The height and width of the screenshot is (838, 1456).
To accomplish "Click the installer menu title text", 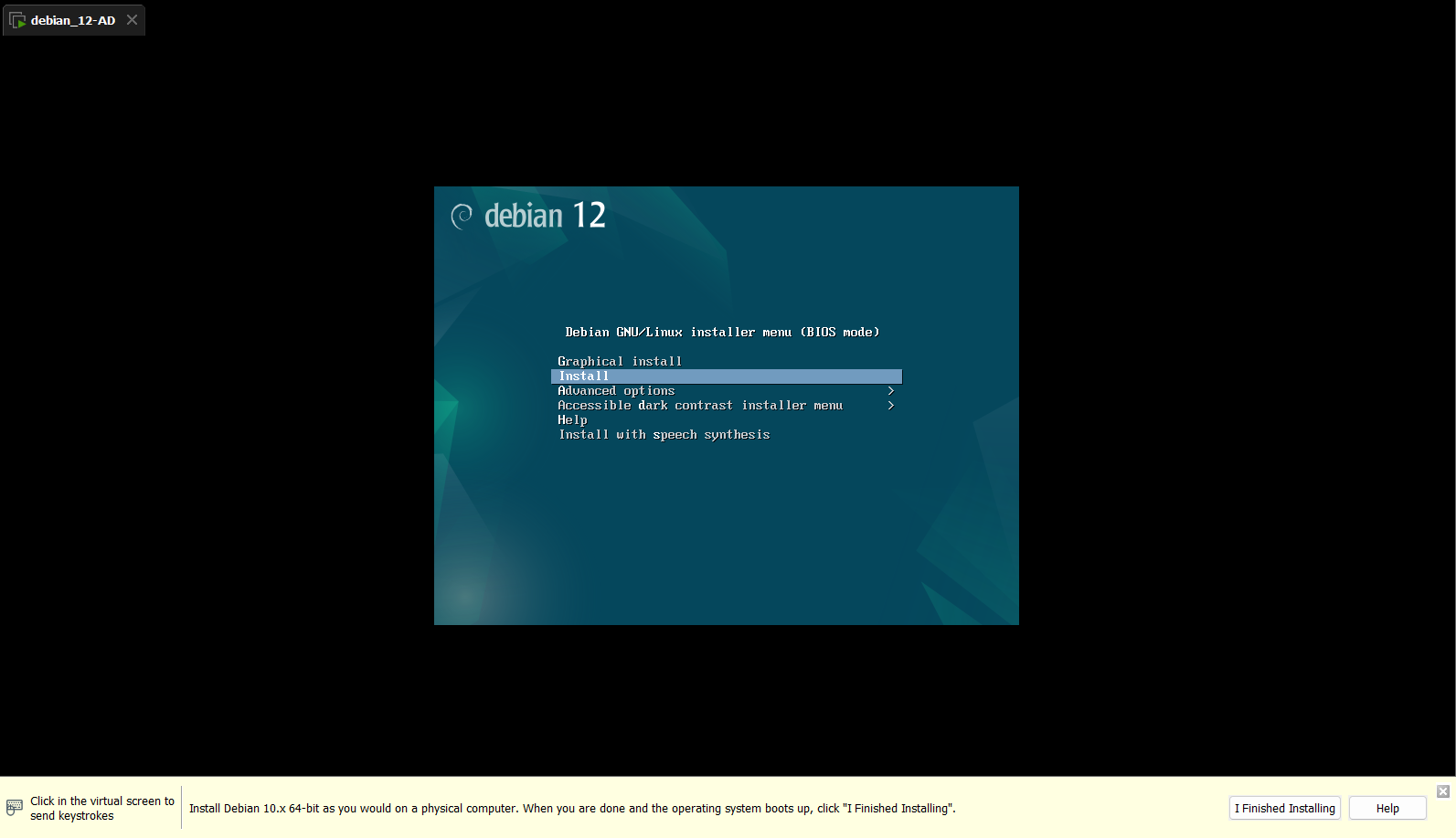I will point(722,333).
